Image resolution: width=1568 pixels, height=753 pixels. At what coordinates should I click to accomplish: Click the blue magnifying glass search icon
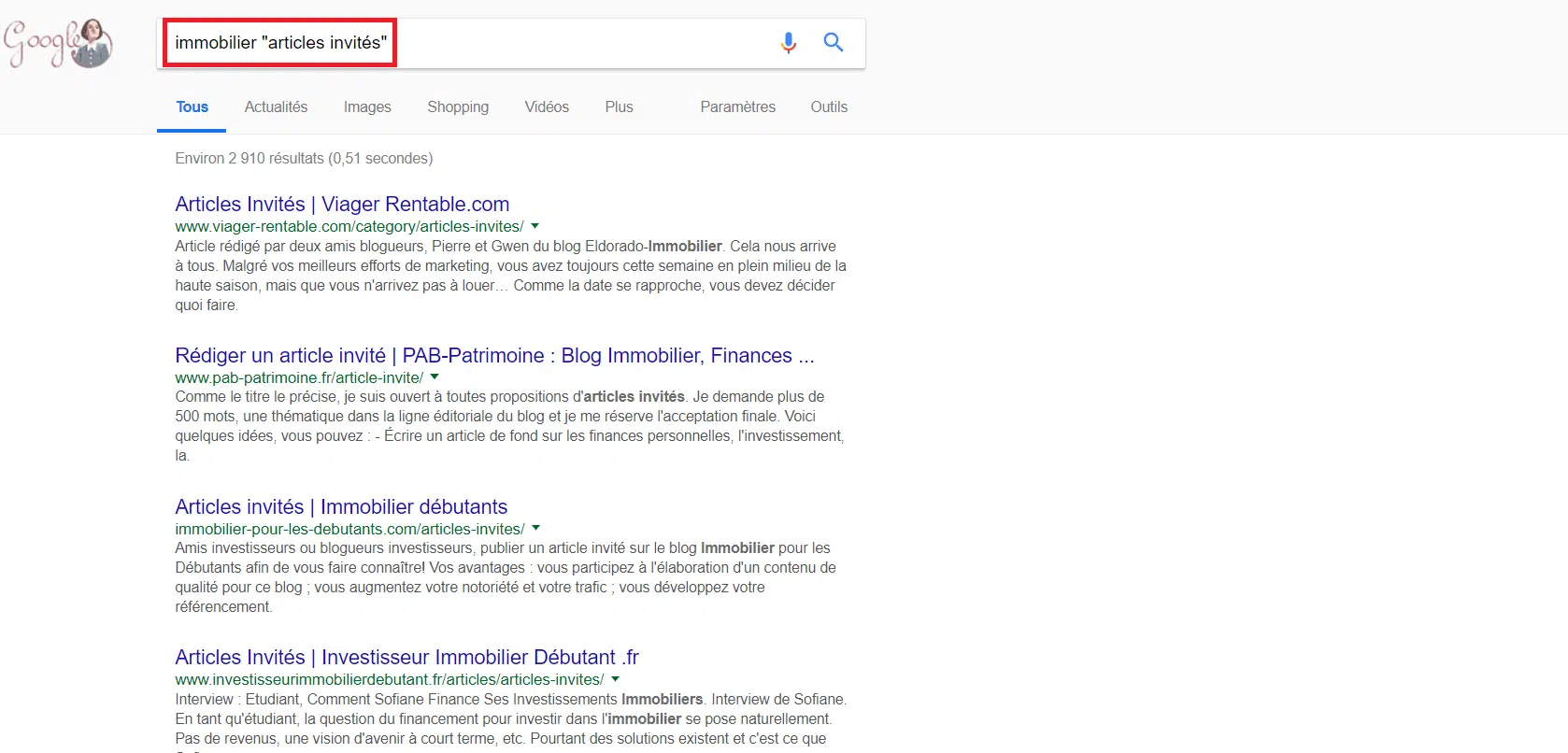tap(834, 43)
